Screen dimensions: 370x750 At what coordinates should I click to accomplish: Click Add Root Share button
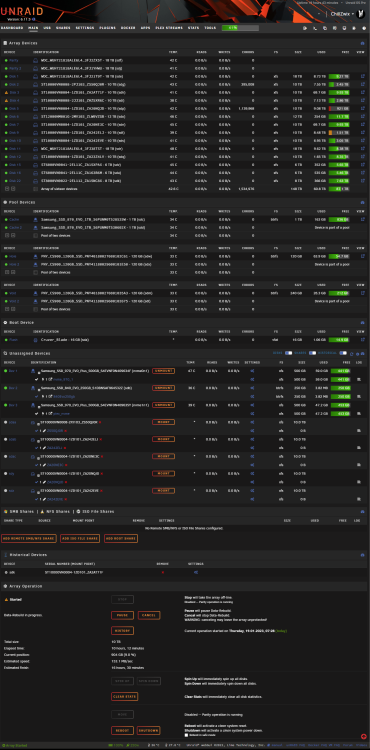121,539
